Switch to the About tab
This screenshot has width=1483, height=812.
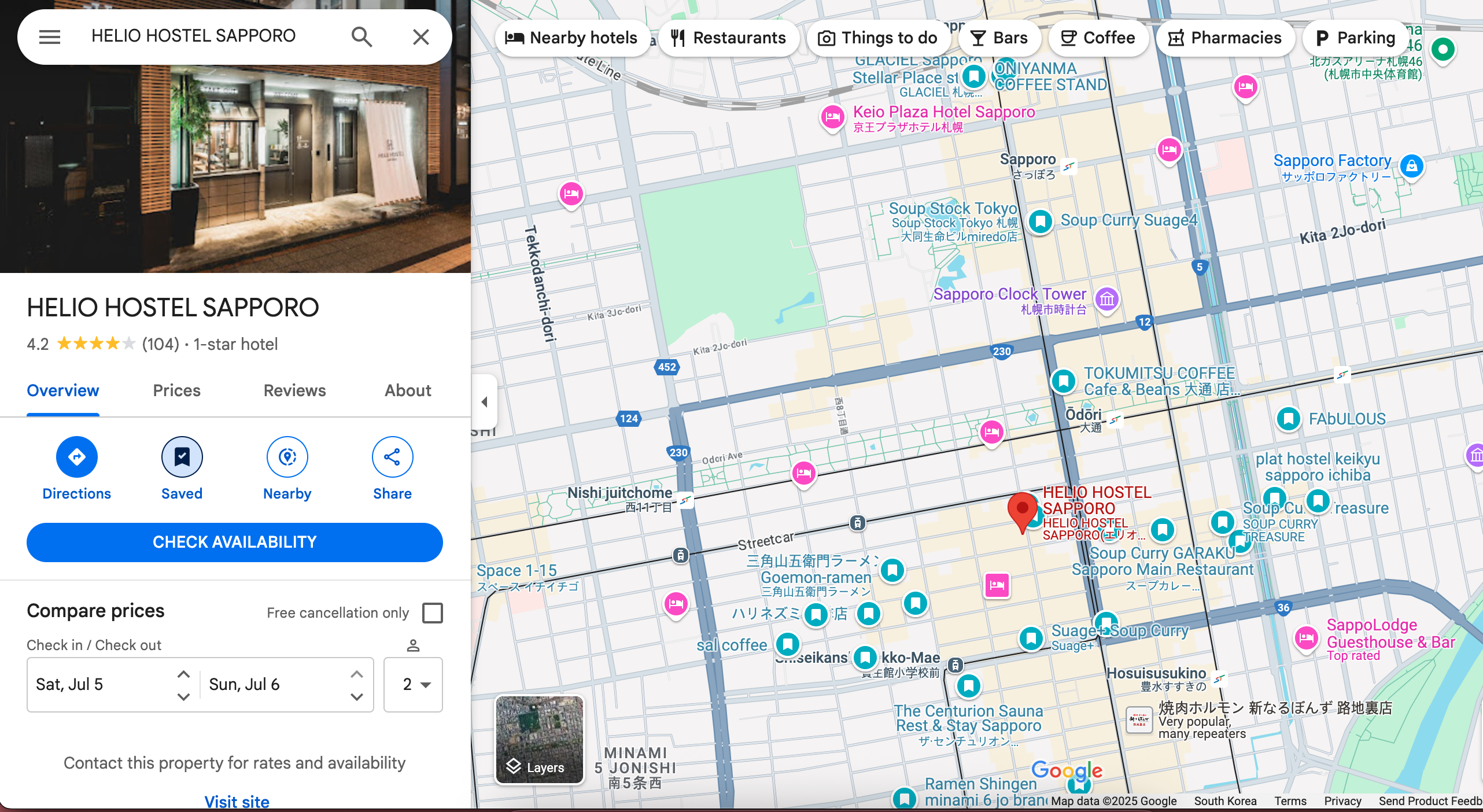click(408, 391)
